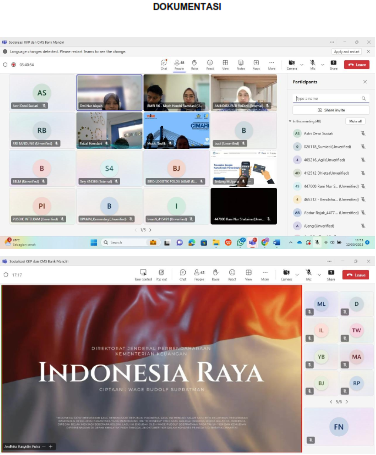Screen dimensions: 376x455
Task: Expand Mic options arrow in participant-grid meeting
Action: point(322,65)
